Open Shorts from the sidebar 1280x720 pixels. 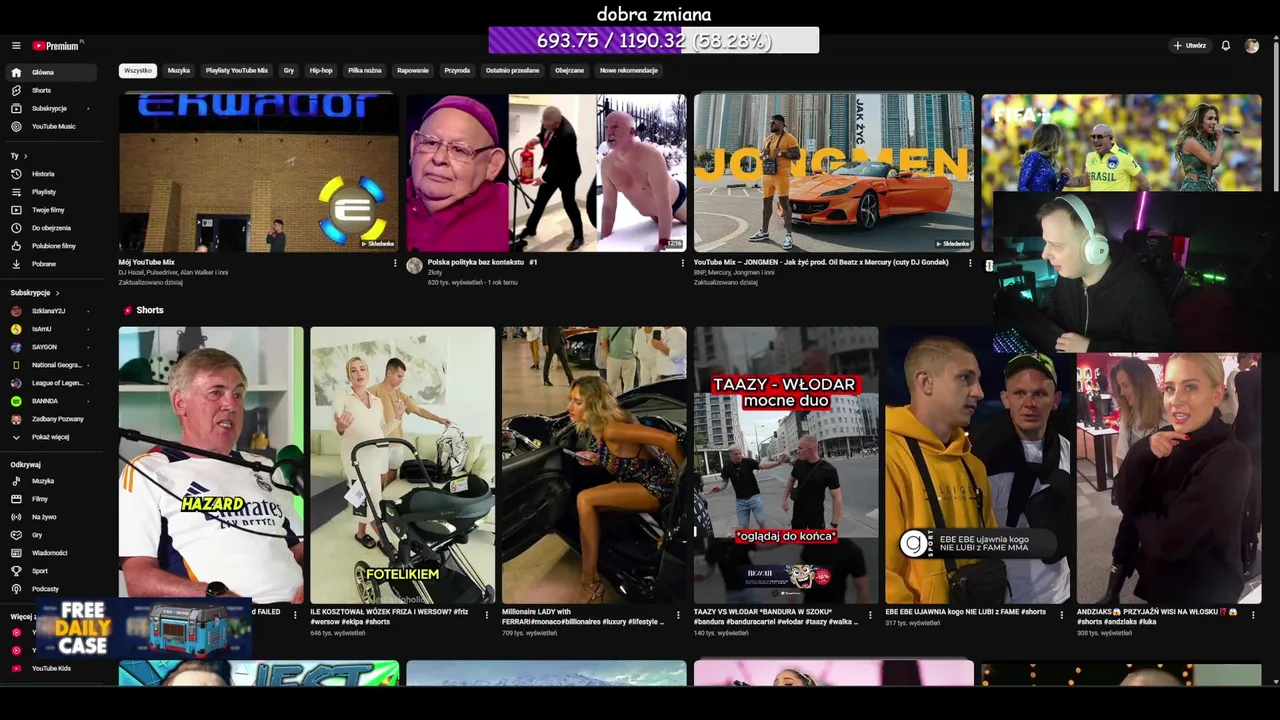[52, 90]
